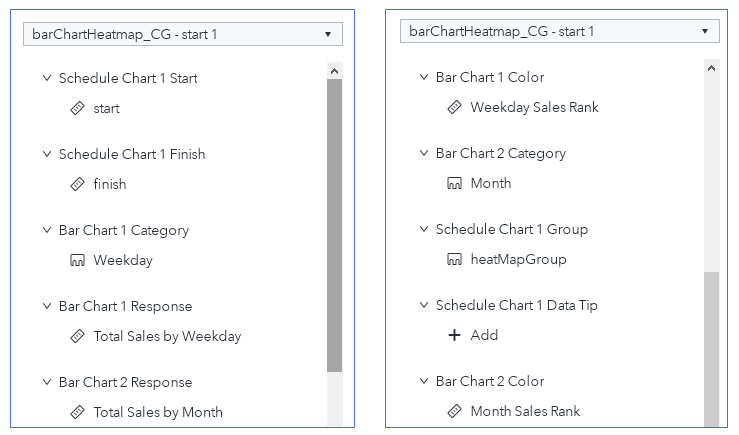The height and width of the screenshot is (435, 739).
Task: Add a data item to Data Tip
Action: (x=484, y=335)
